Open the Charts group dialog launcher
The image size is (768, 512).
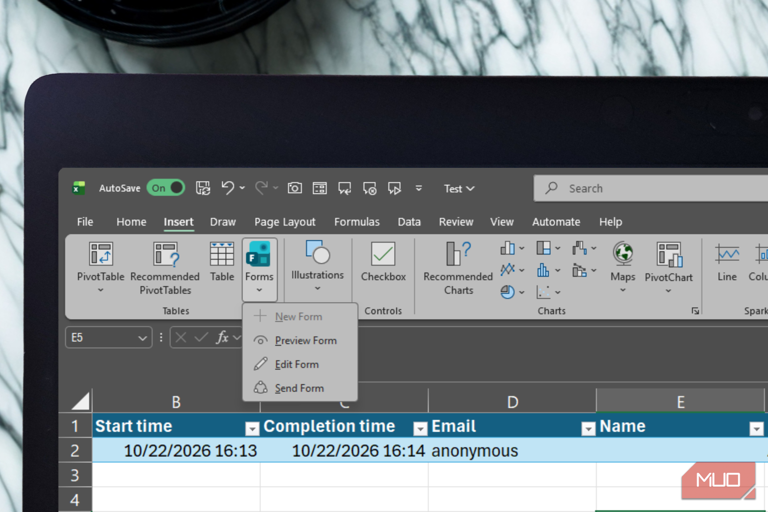[695, 311]
